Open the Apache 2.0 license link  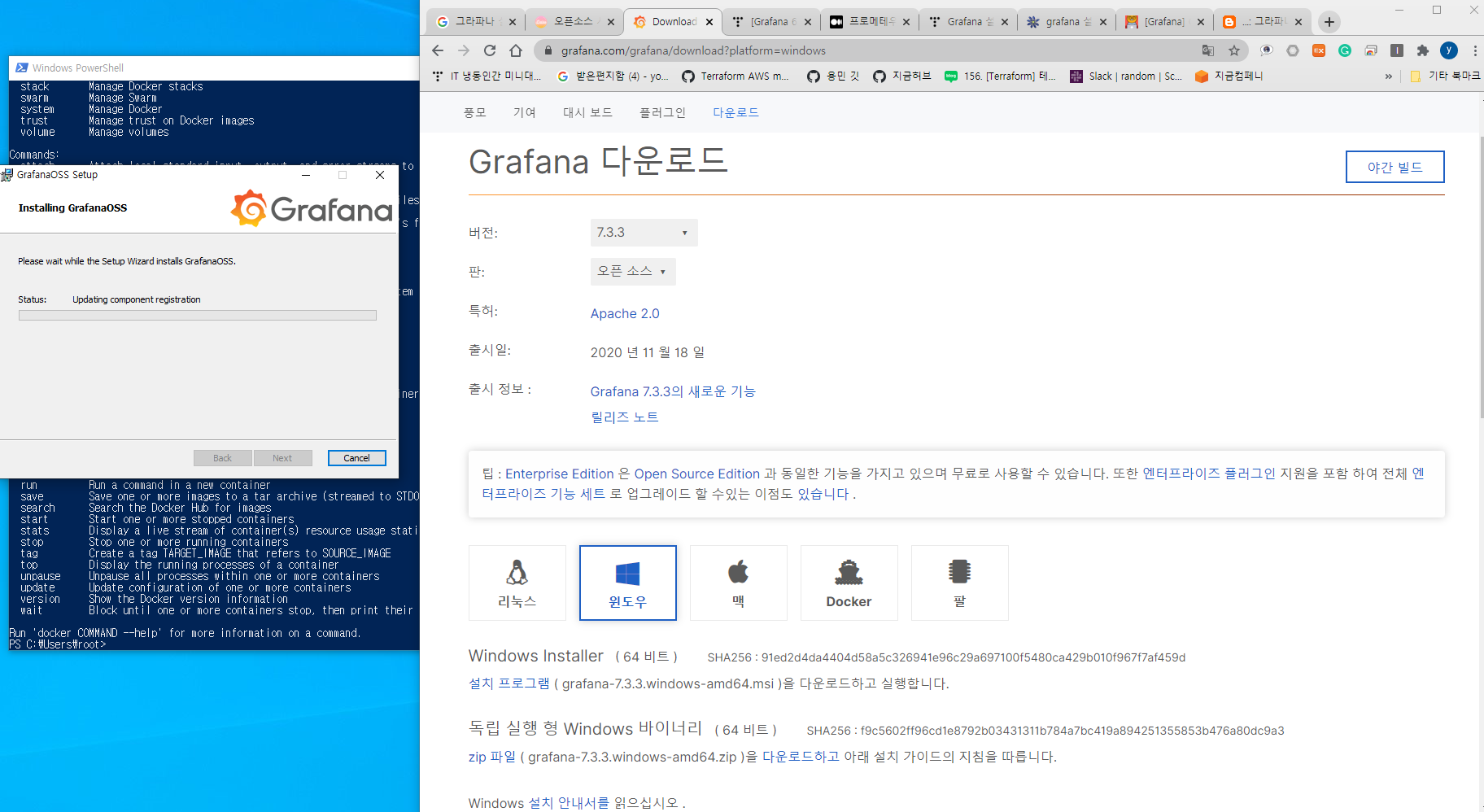(x=625, y=313)
